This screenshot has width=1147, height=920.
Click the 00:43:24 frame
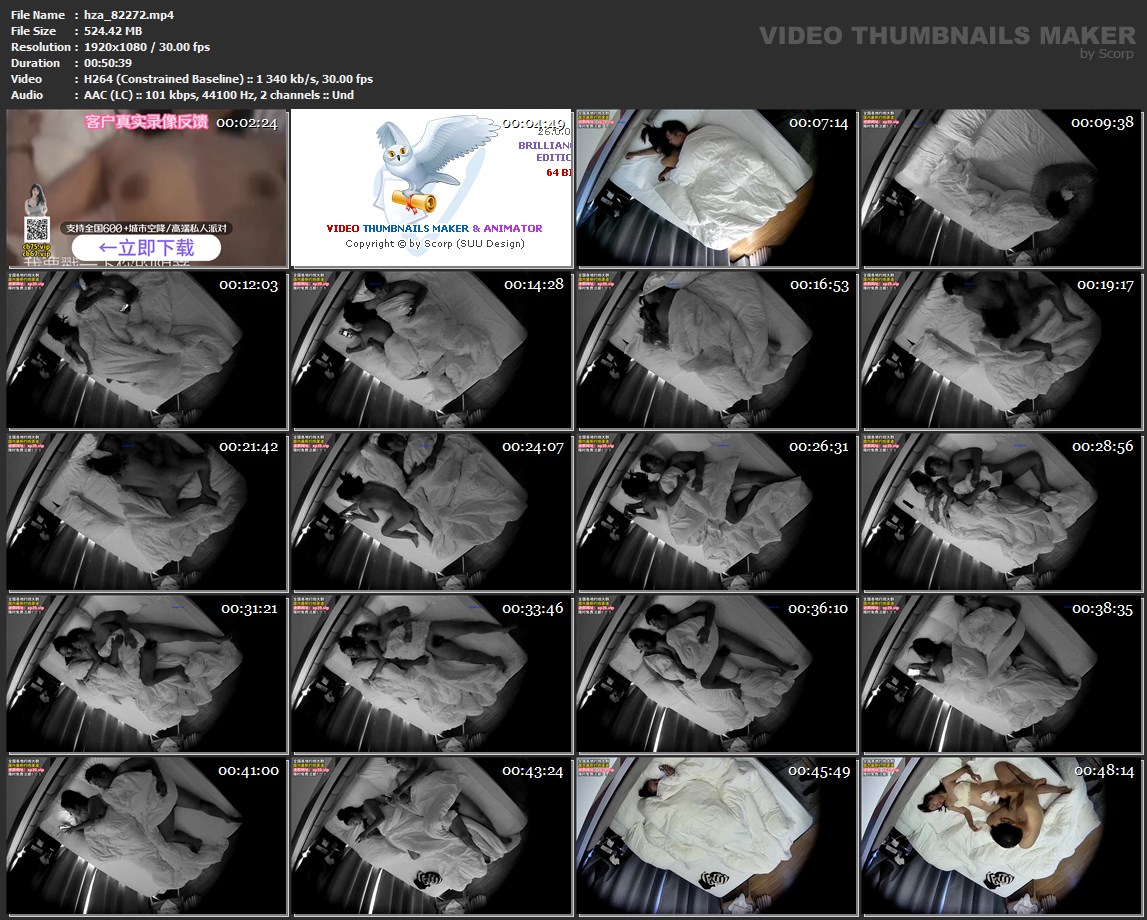(x=432, y=836)
